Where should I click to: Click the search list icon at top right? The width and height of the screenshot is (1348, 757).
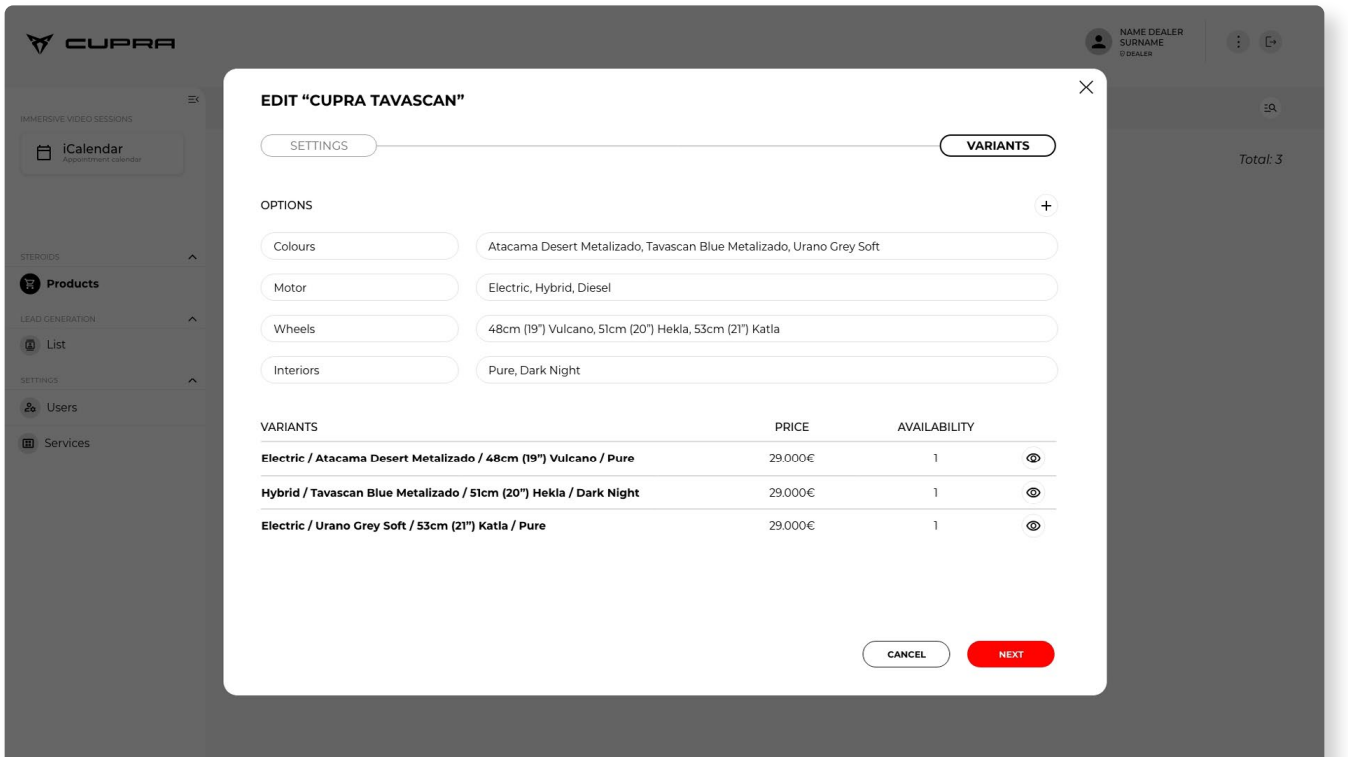[x=1270, y=108]
